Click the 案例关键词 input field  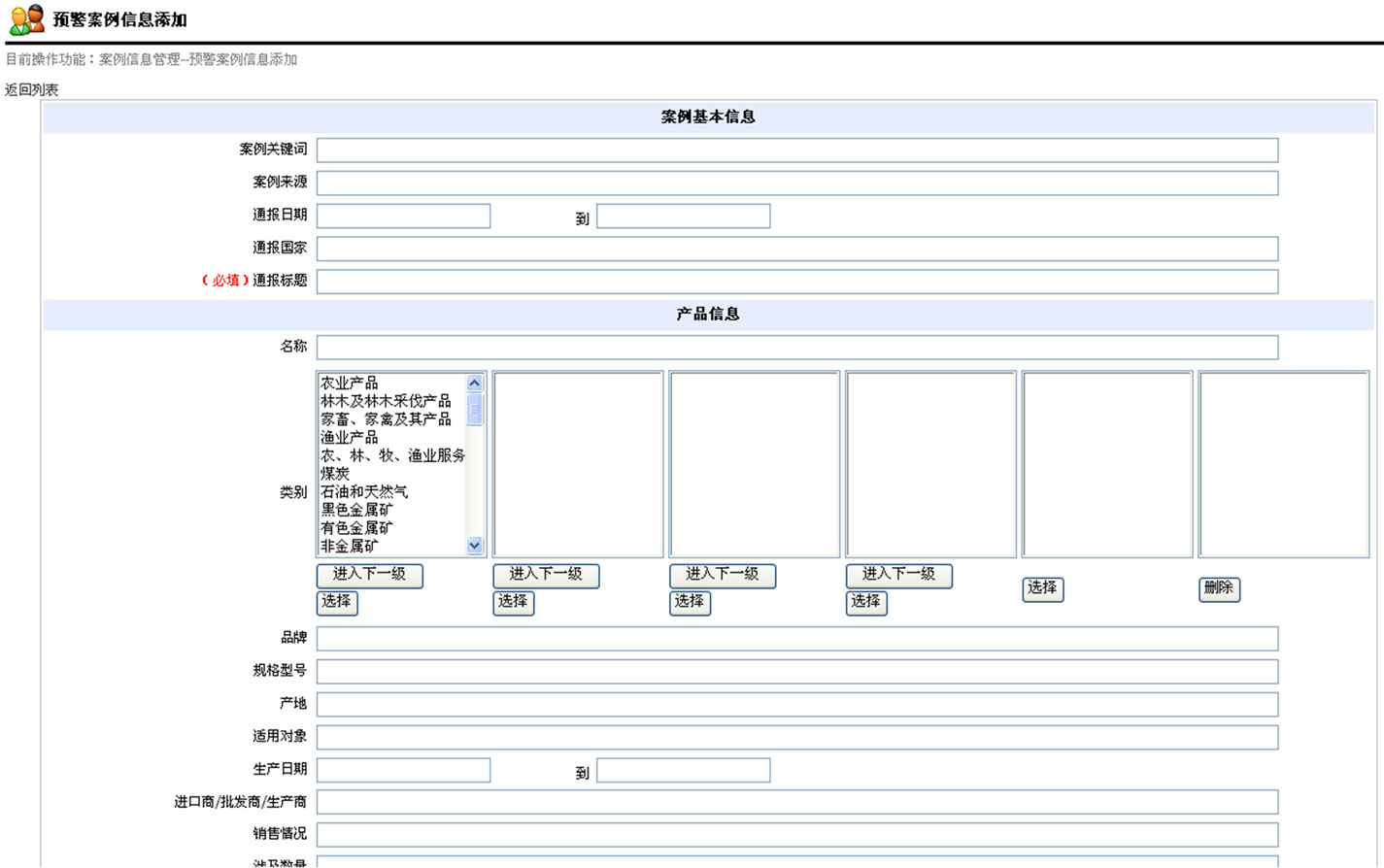796,150
